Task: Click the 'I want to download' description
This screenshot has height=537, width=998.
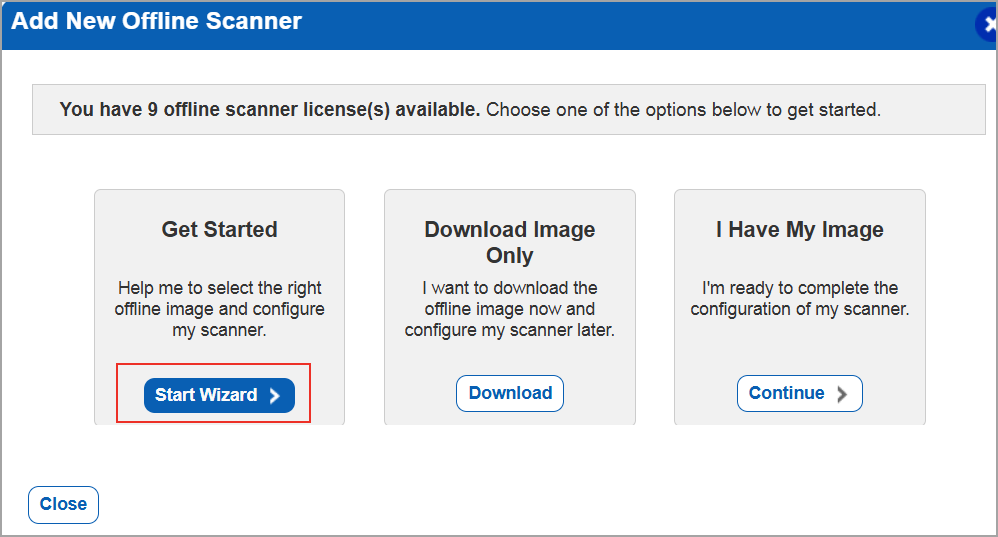Action: [x=510, y=309]
